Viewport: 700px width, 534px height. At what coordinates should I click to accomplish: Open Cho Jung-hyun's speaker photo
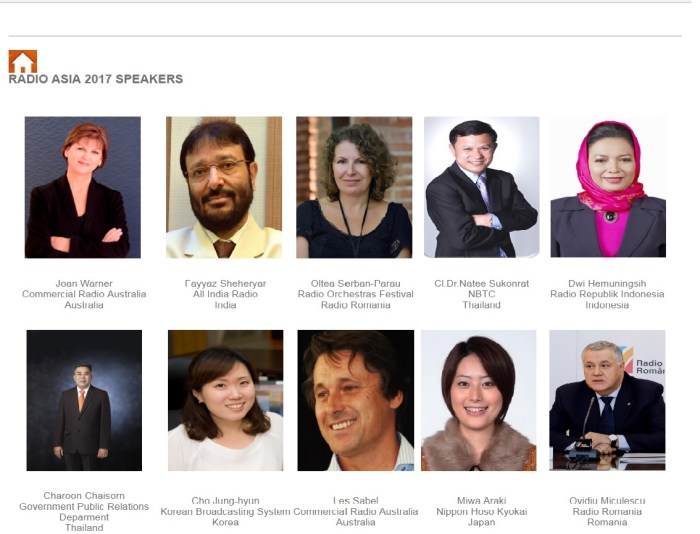pyautogui.click(x=225, y=400)
